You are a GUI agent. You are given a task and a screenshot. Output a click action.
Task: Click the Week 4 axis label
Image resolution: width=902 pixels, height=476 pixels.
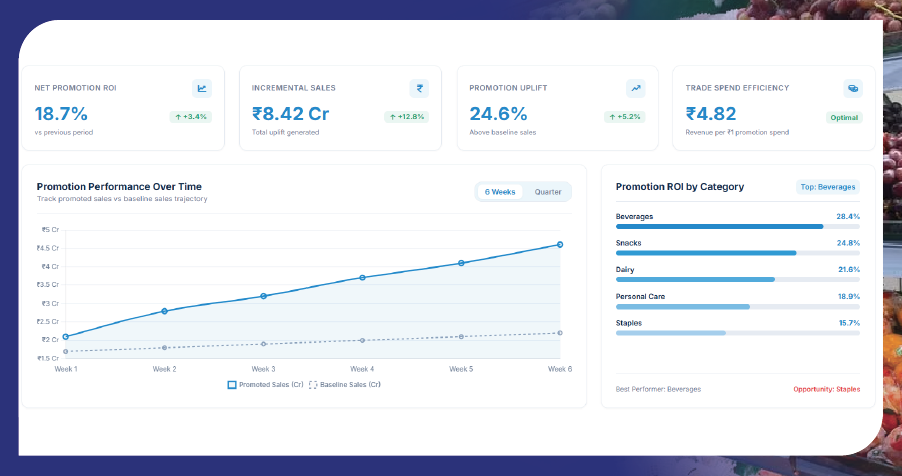(x=362, y=369)
